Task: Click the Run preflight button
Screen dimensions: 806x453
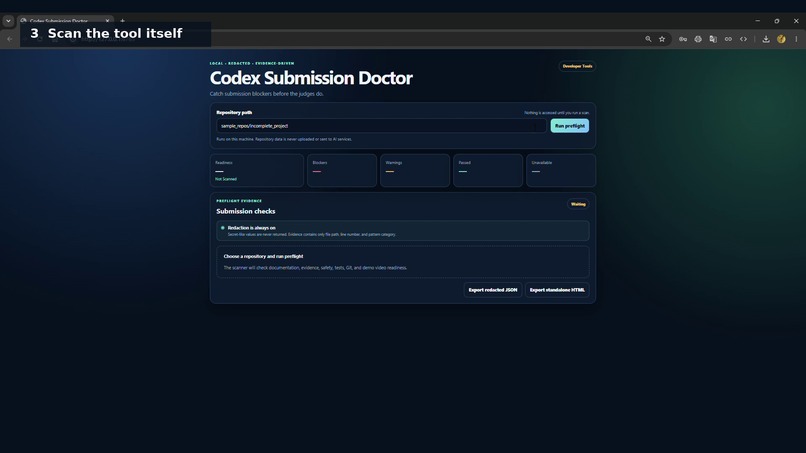Action: (570, 125)
